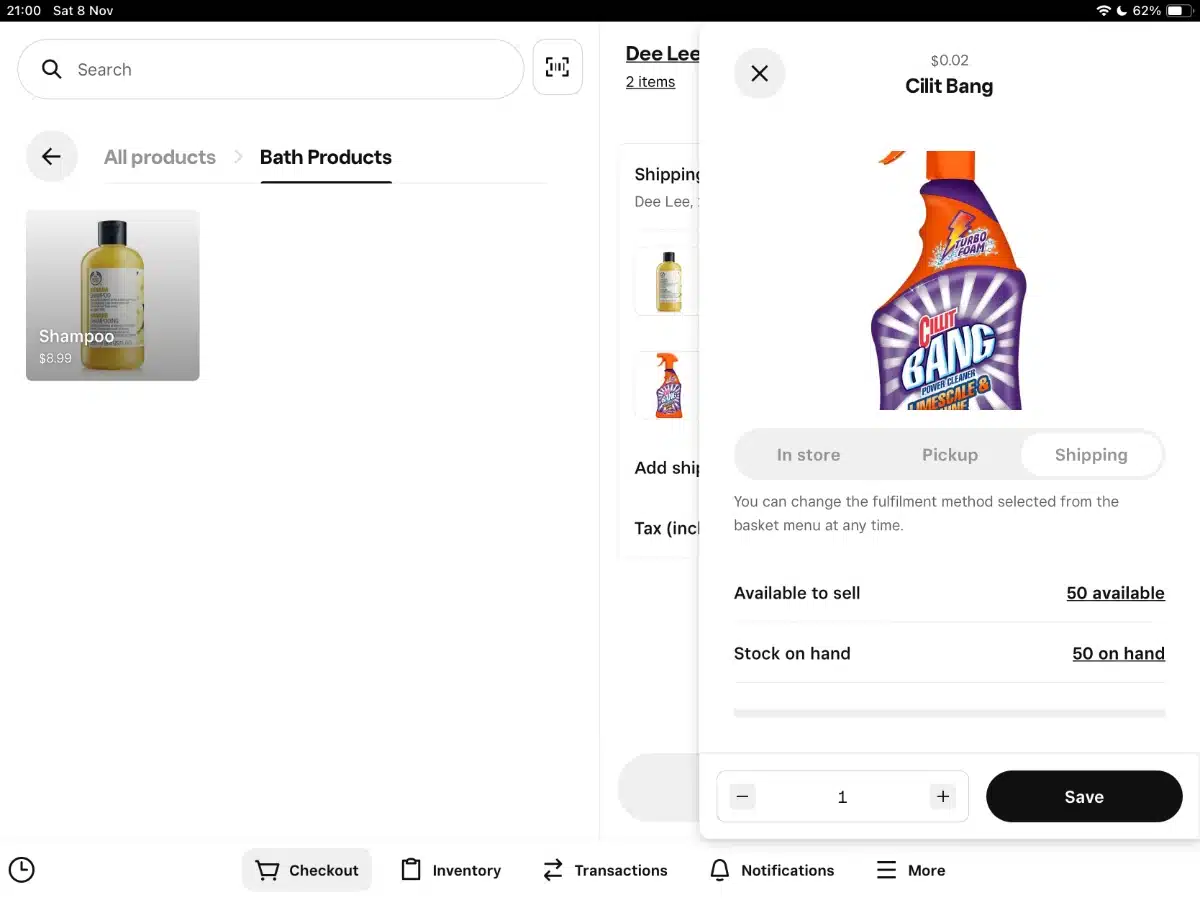Open the 50 on hand stock link
The height and width of the screenshot is (900, 1200).
click(1118, 653)
